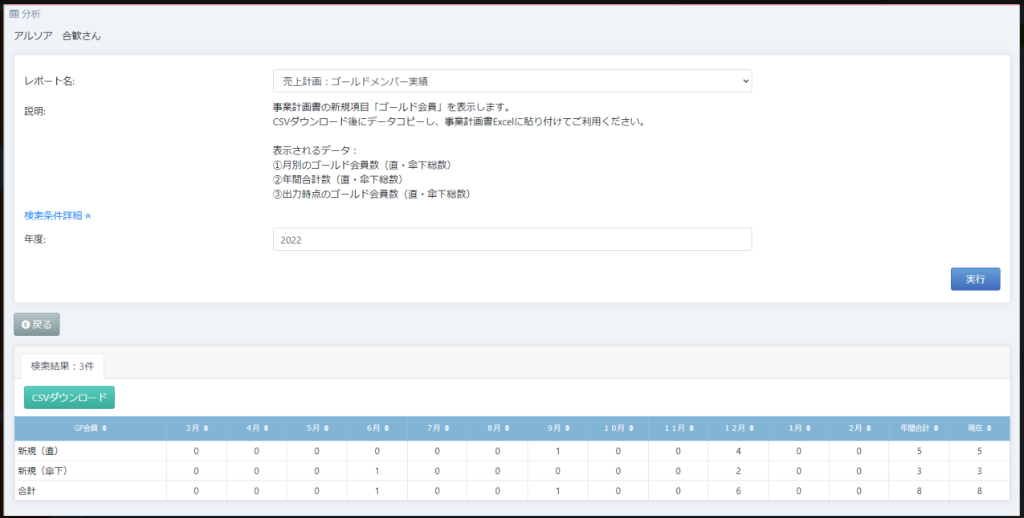Download results via CSVダウンロード button

coord(69,398)
